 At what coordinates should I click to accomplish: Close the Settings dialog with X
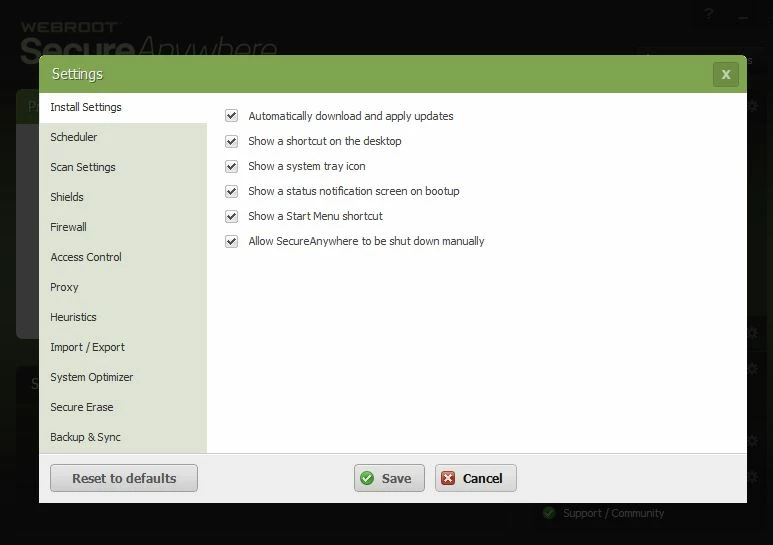[x=726, y=74]
